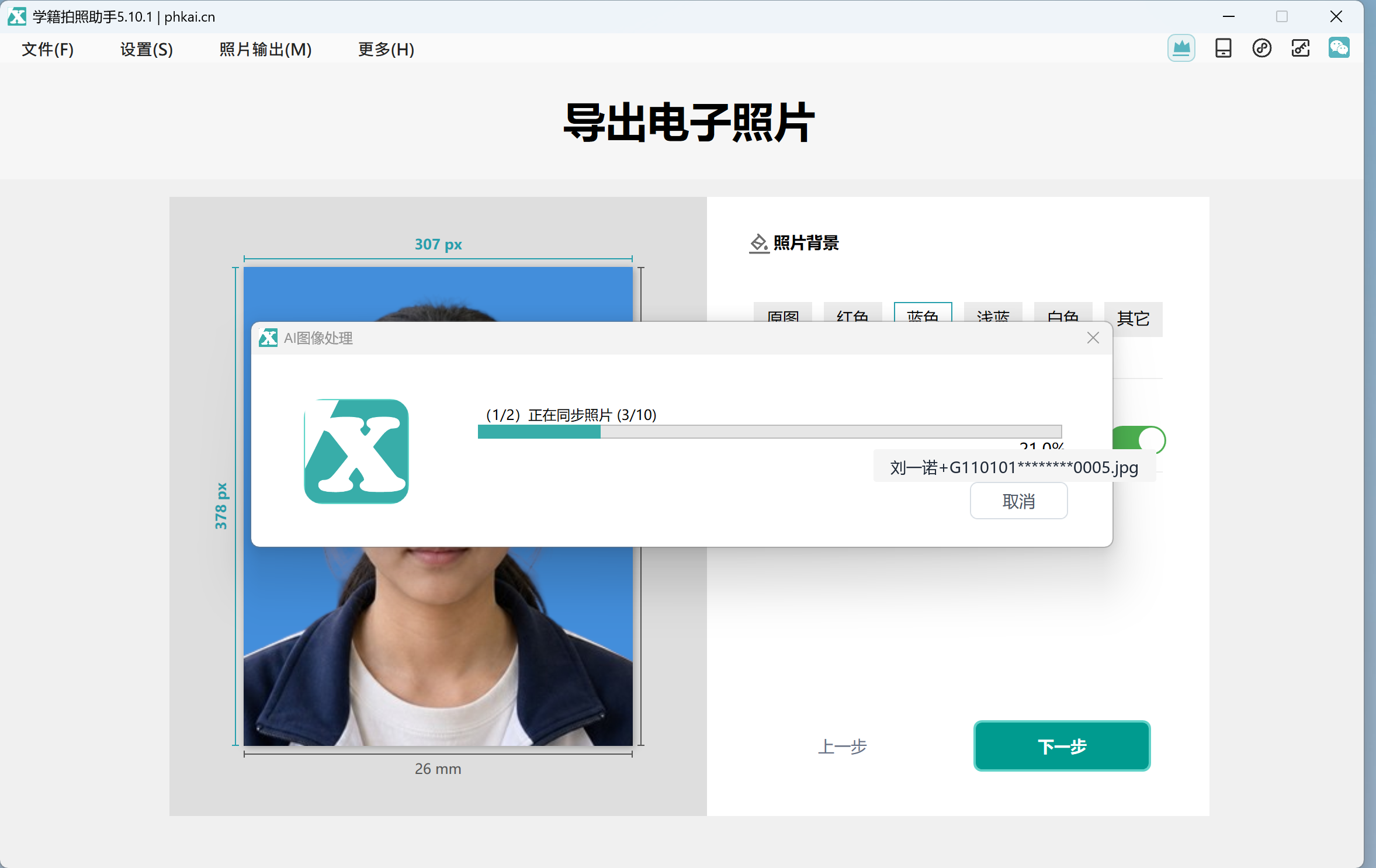
Task: Click the large X logo in dialog
Action: point(356,451)
